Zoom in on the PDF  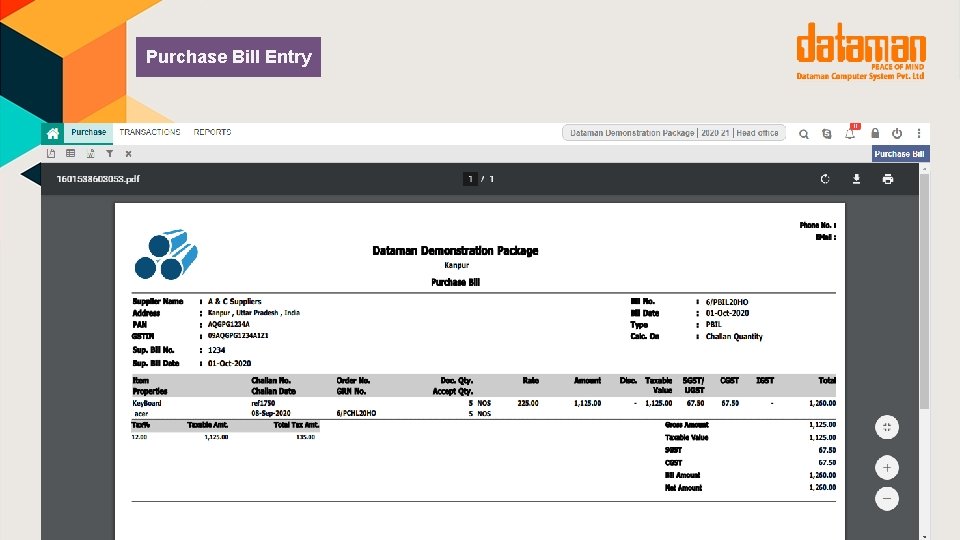point(887,468)
